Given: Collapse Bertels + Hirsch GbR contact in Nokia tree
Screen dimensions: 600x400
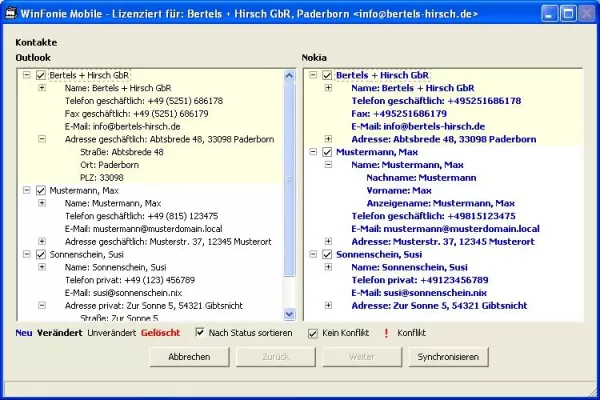Looking at the screenshot, I should click(311, 75).
